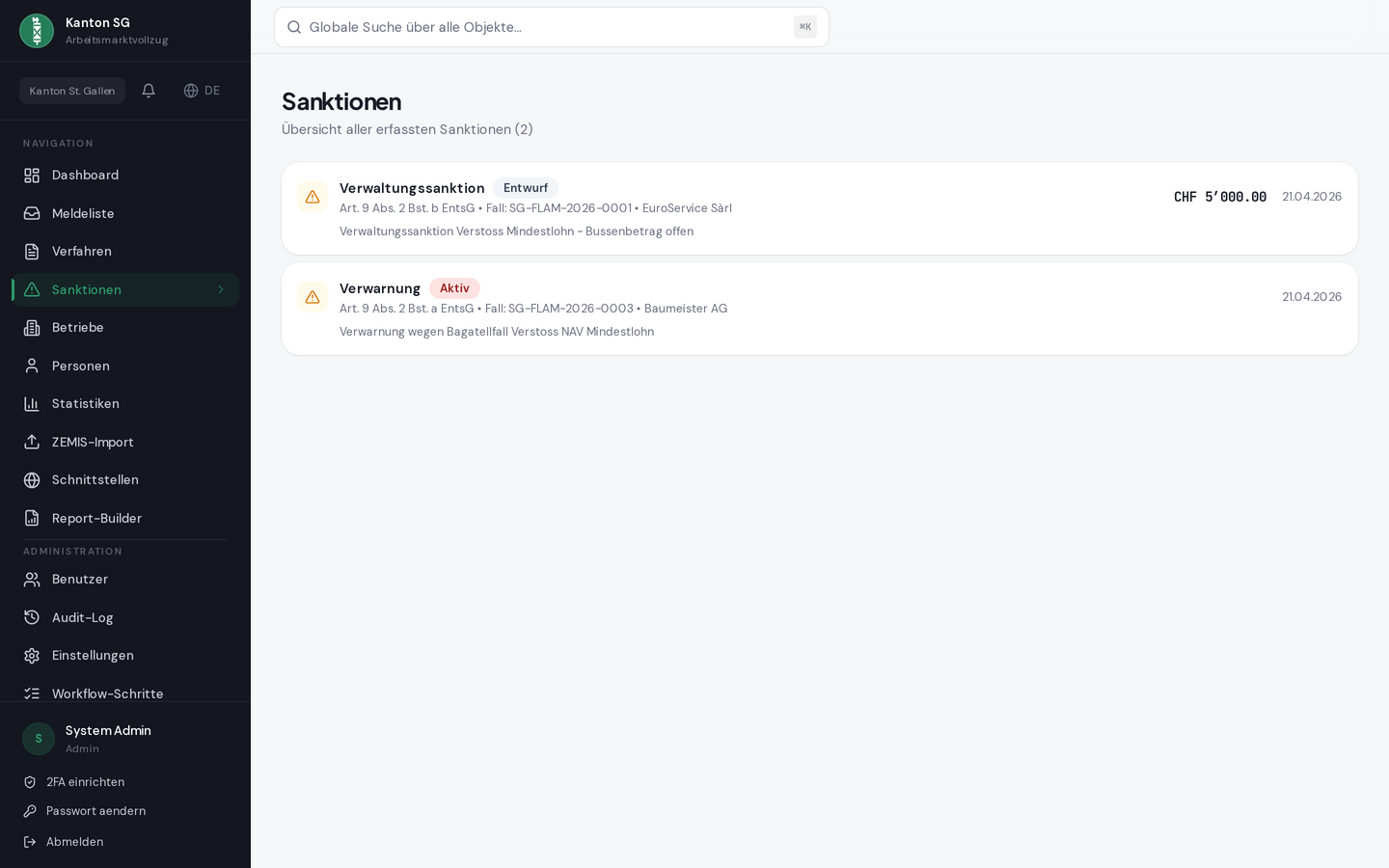
Task: Click text 'Fall: SG-FLAM-2026-0003 • Baumeister AG'
Action: click(x=606, y=309)
